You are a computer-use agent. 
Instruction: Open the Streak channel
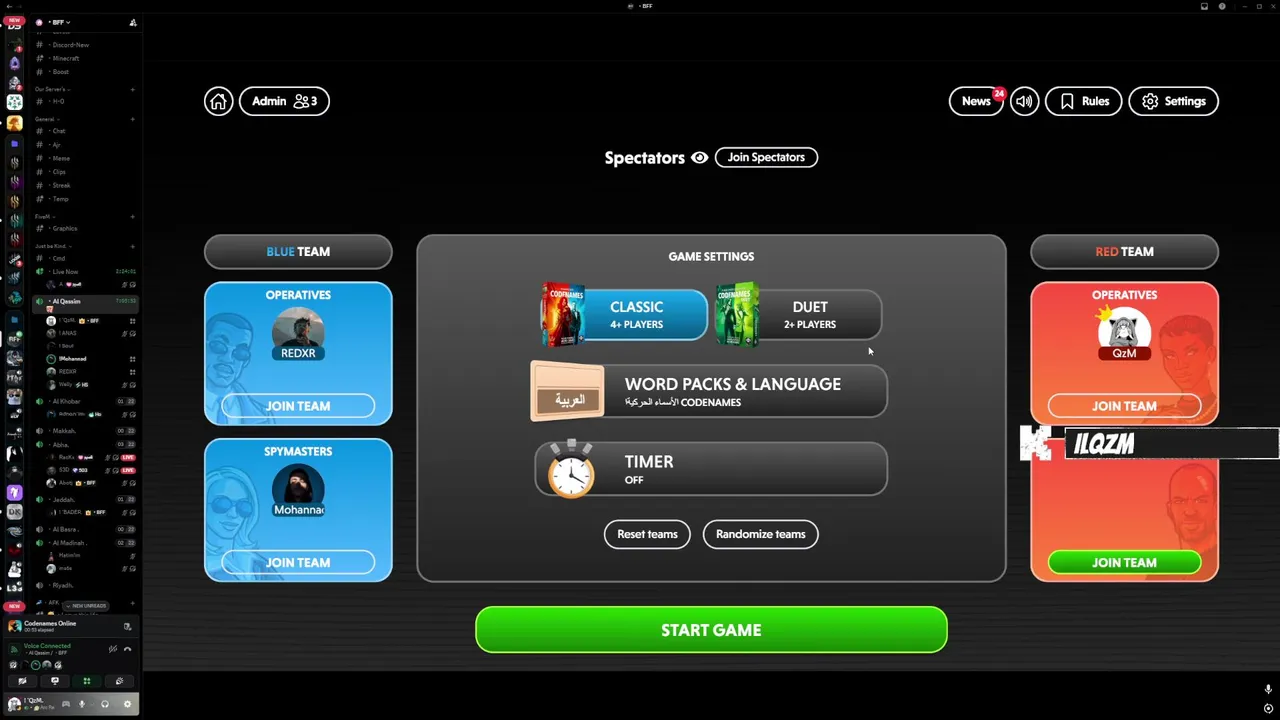62,185
